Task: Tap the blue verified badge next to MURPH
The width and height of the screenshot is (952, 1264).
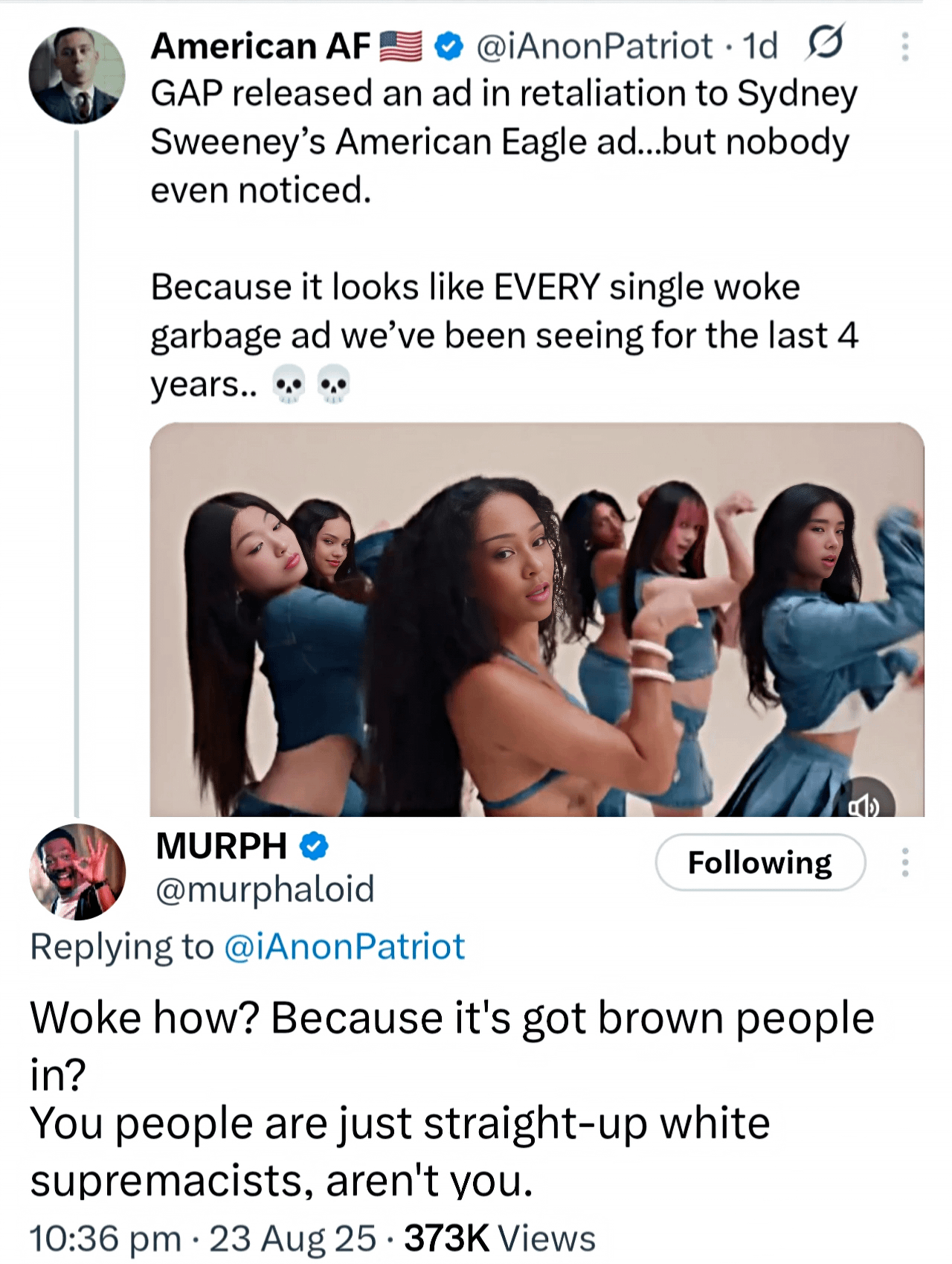Action: click(x=314, y=845)
